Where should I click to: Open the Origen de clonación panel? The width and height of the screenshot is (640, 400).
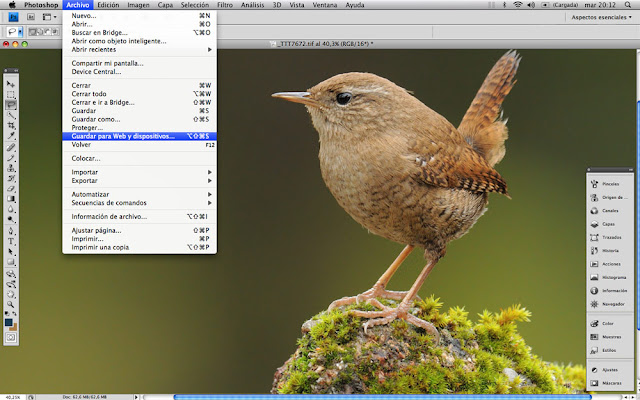[609, 197]
